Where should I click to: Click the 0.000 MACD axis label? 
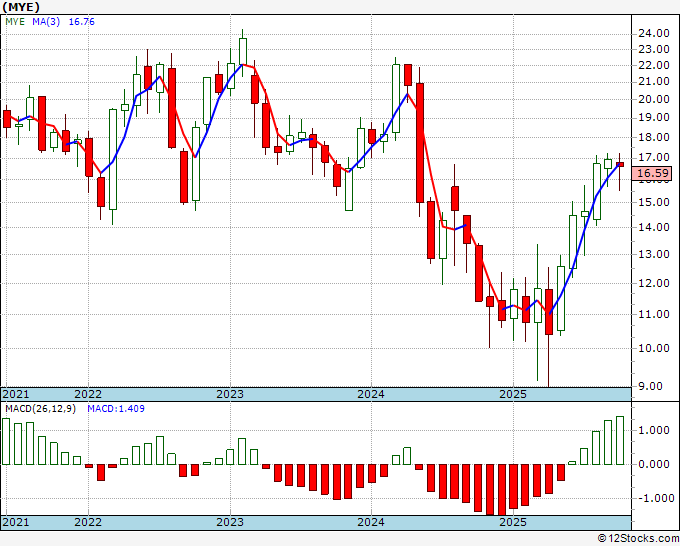coord(654,464)
